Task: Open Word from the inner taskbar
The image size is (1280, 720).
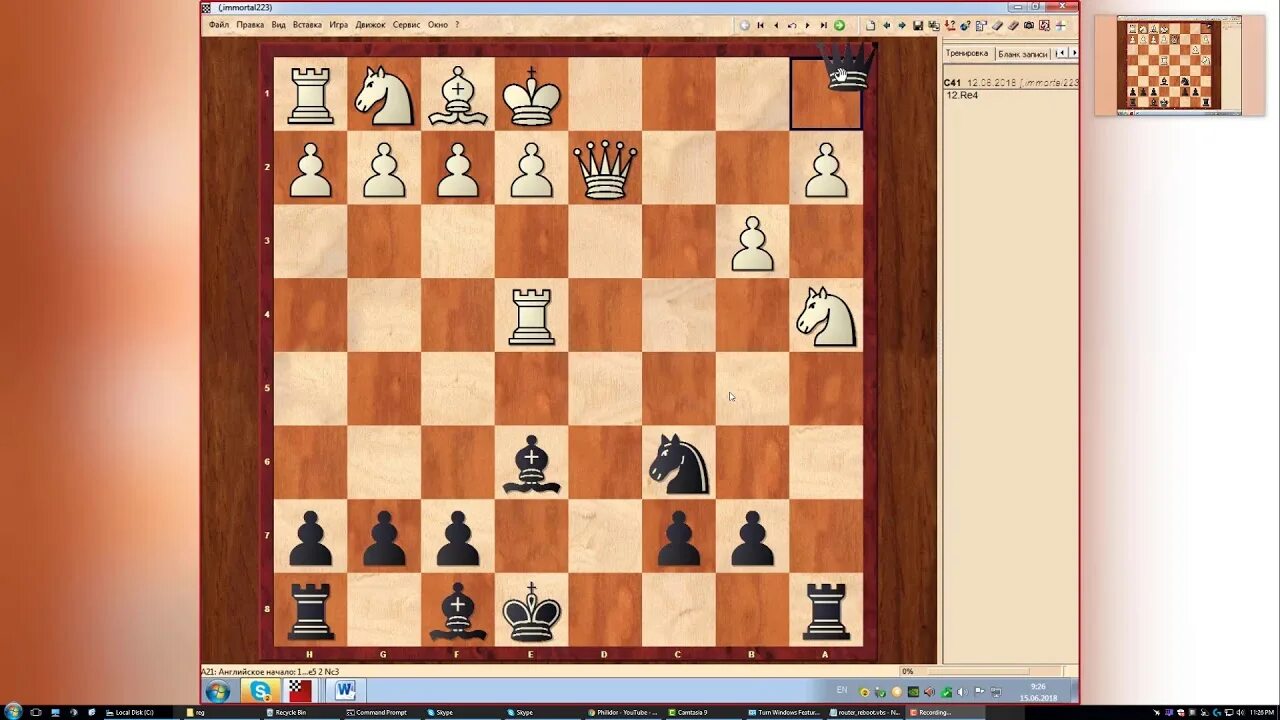Action: click(x=346, y=691)
